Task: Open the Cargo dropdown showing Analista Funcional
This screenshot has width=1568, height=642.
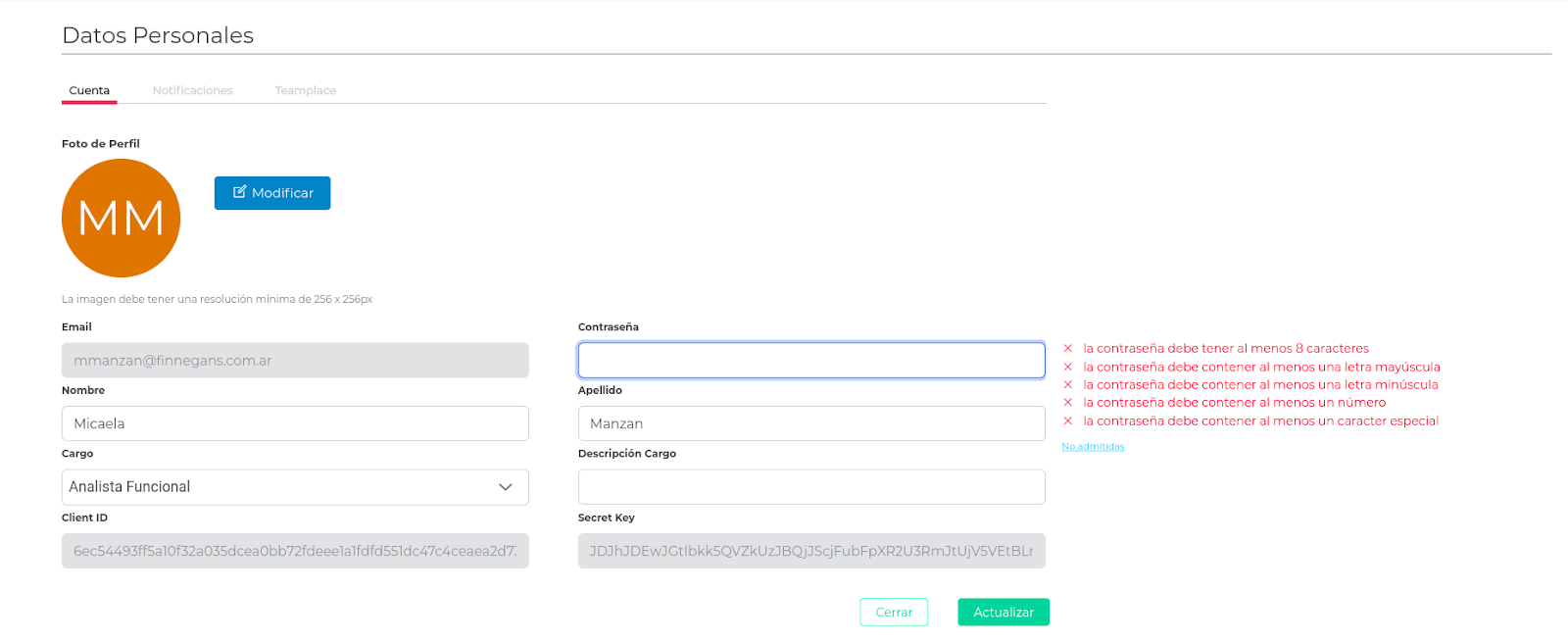Action: (x=295, y=487)
